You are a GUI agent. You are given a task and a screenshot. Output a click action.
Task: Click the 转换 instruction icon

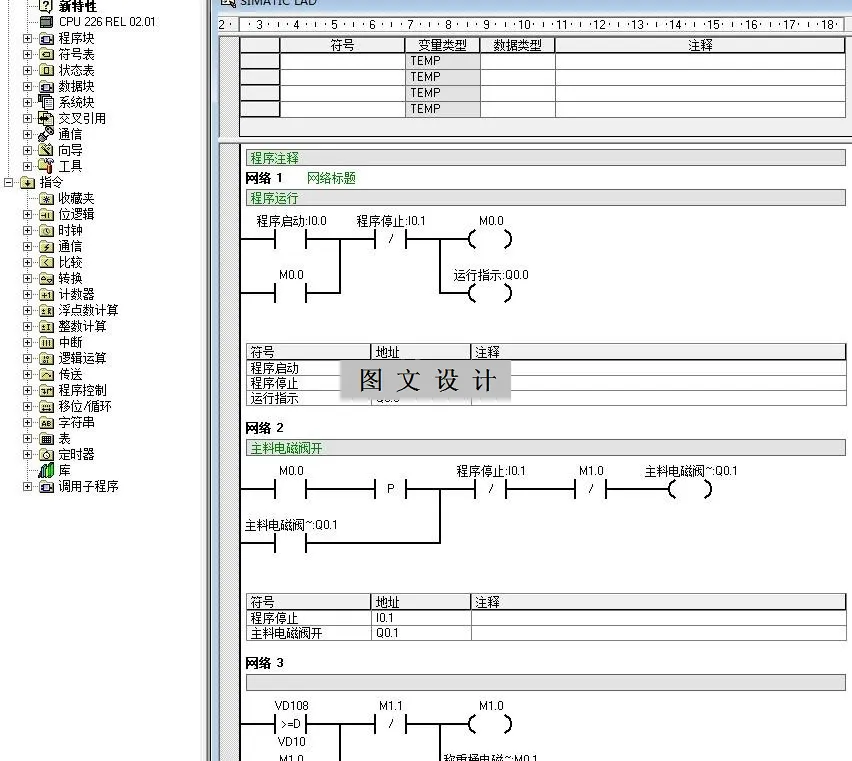tap(46, 278)
